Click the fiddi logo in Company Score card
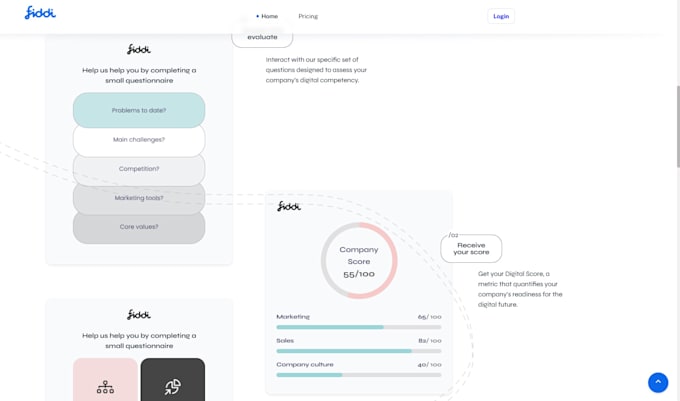 point(289,206)
